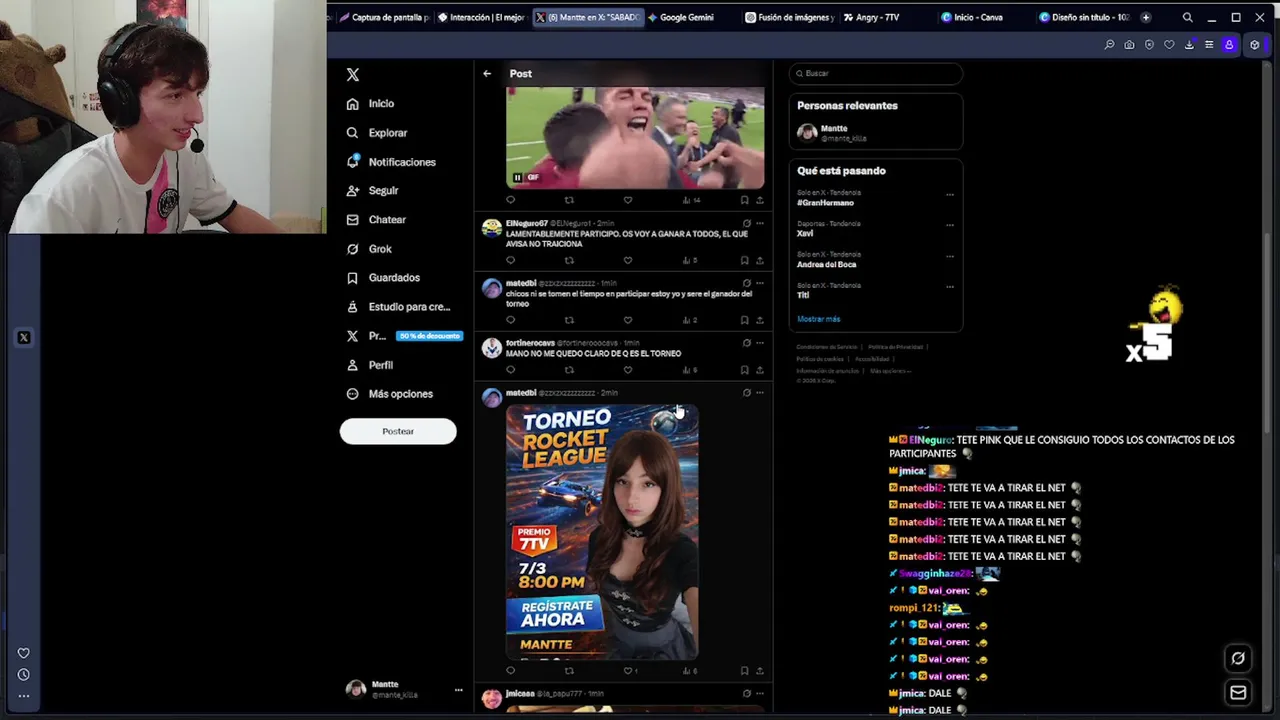Viewport: 1280px width, 720px height.
Task: Click the back arrow beside Post
Action: click(487, 74)
